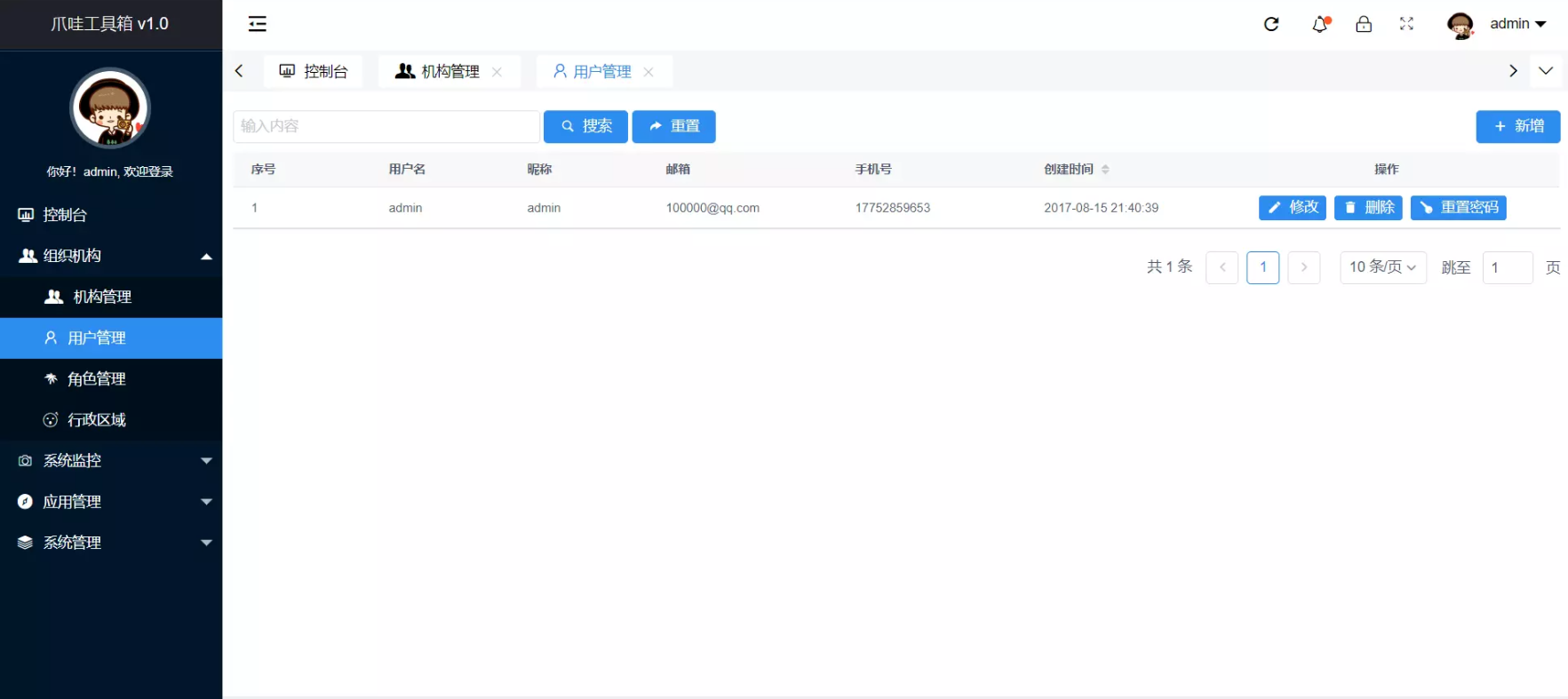
Task: Click the 搜索 button
Action: coord(585,126)
